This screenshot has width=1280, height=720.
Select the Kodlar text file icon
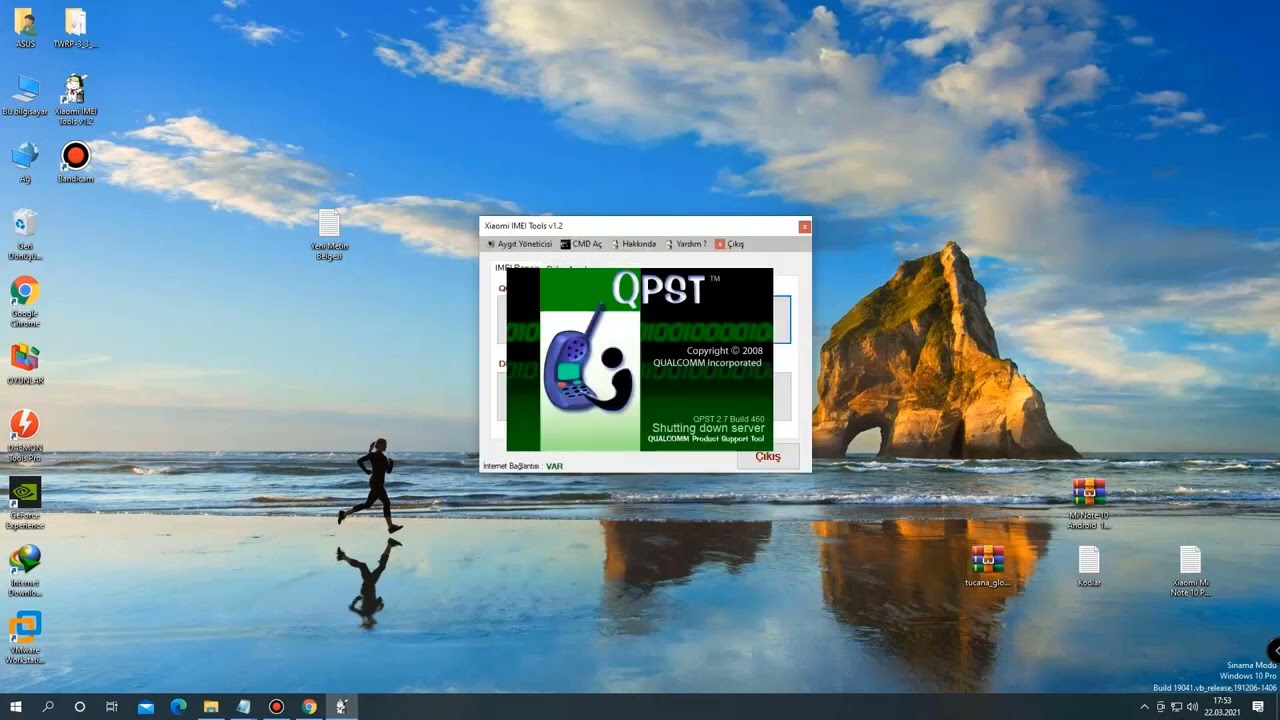(1089, 565)
